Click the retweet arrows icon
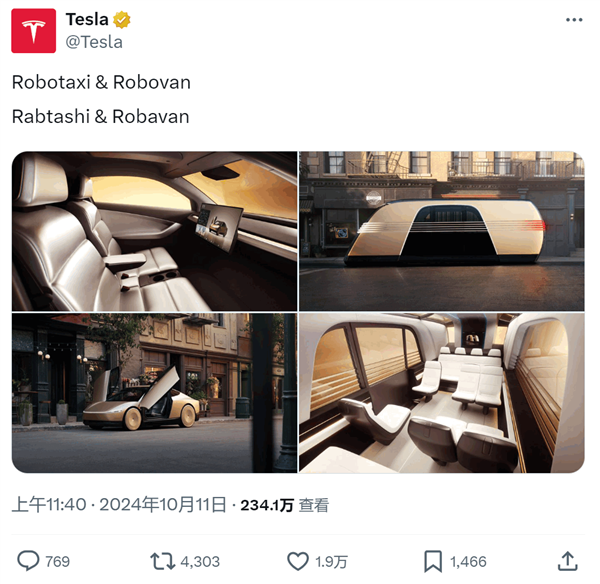This screenshot has height=584, width=600. pyautogui.click(x=163, y=561)
